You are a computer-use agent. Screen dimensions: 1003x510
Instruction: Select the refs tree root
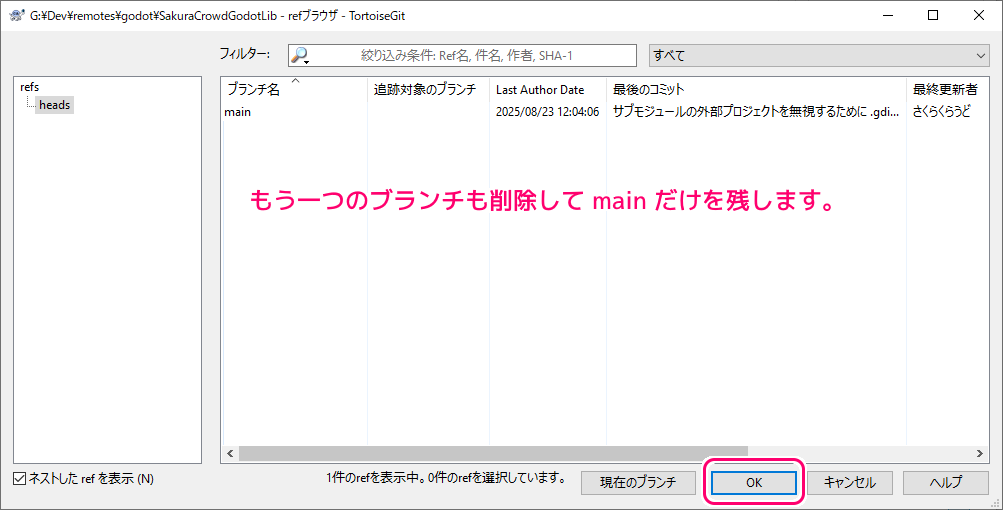[x=29, y=87]
